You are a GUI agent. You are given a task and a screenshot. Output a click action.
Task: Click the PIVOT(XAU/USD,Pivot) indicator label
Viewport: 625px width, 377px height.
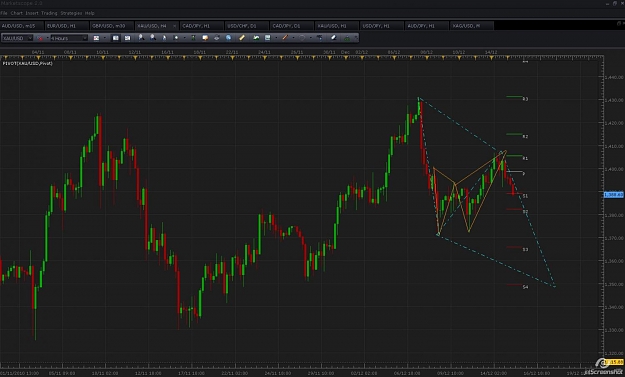click(x=27, y=63)
